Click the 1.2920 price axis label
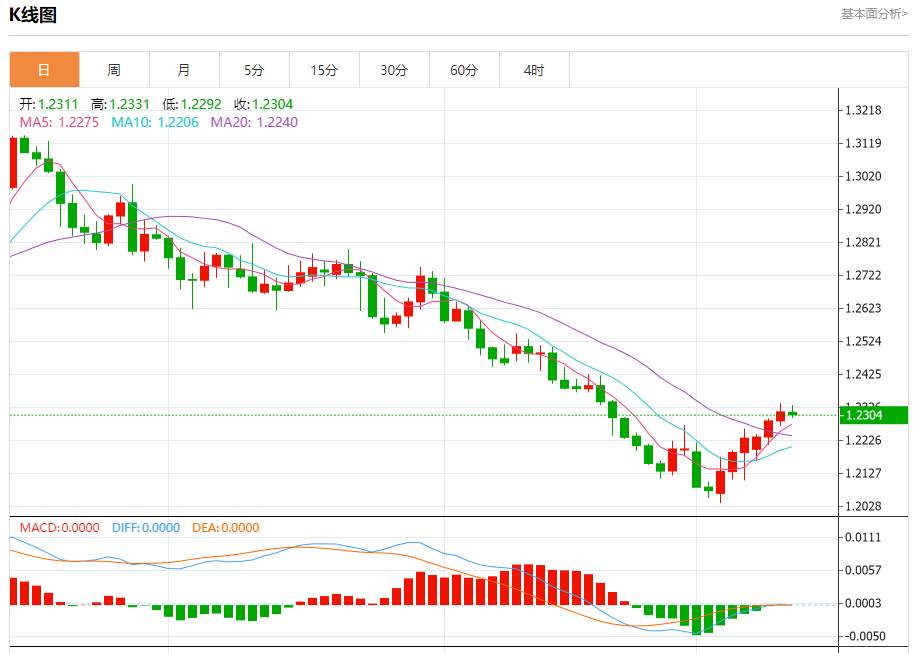 pos(863,209)
